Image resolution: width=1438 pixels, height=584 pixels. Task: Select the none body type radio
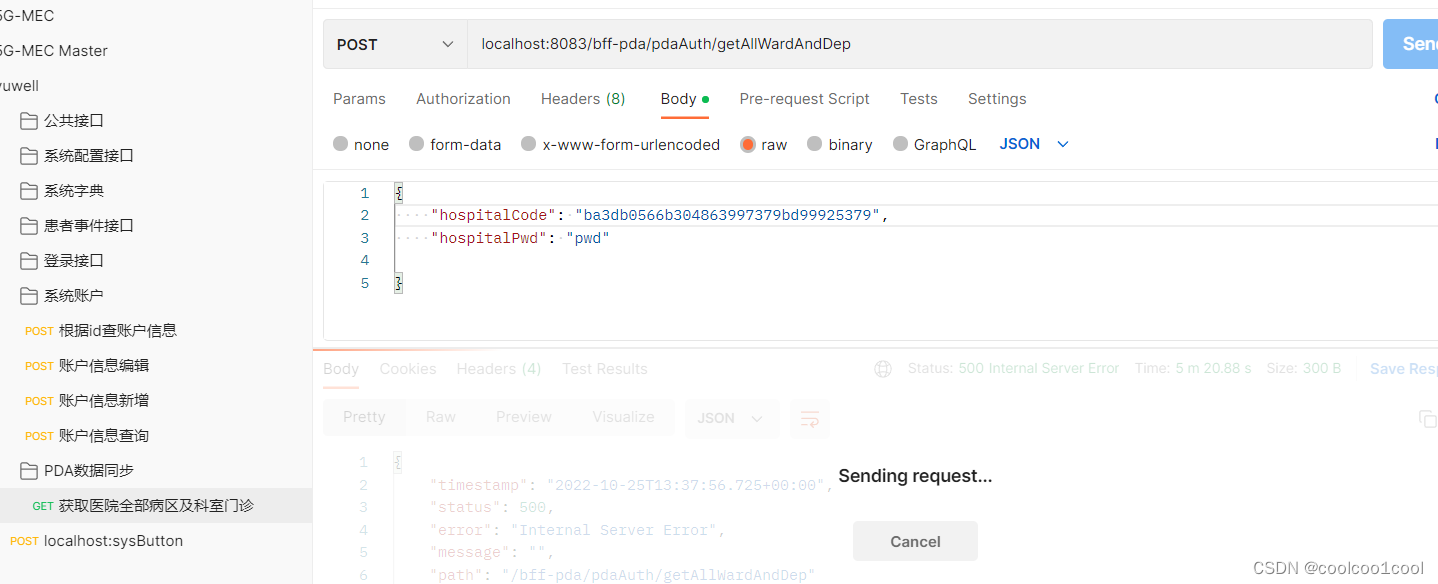pyautogui.click(x=340, y=144)
